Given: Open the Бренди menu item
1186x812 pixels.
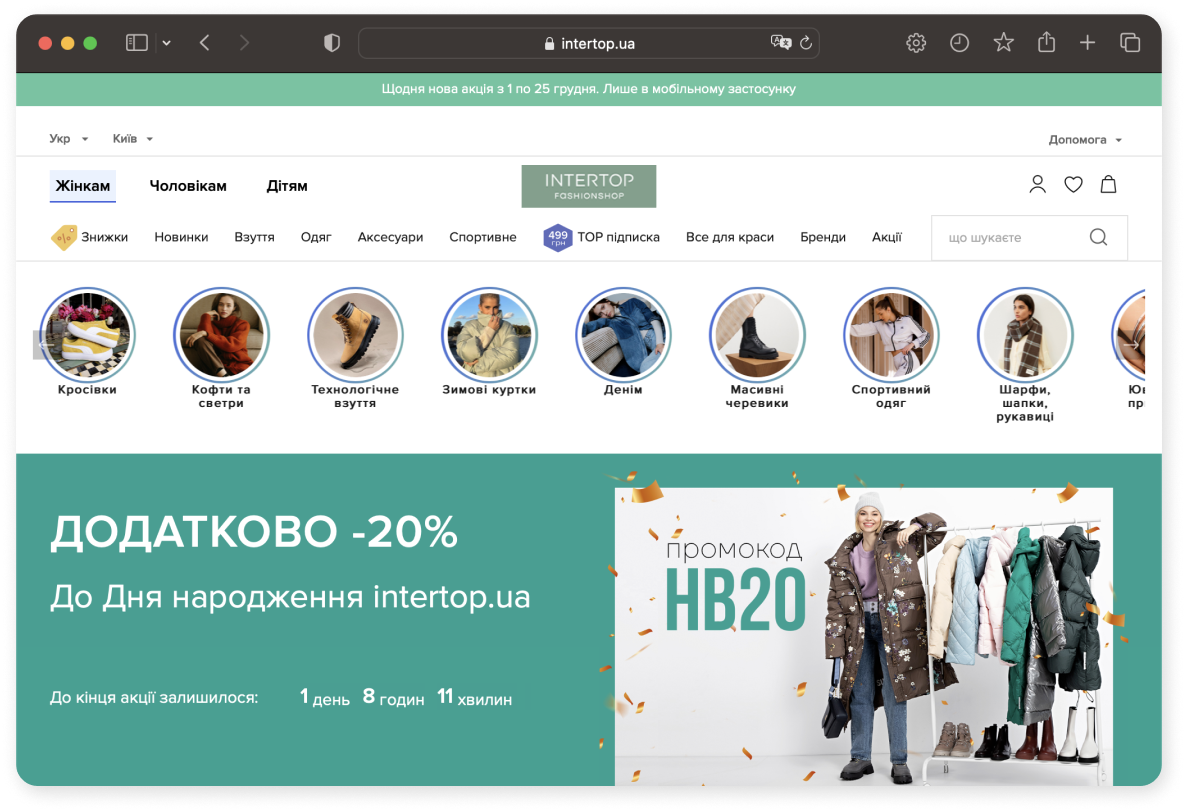Looking at the screenshot, I should 823,237.
